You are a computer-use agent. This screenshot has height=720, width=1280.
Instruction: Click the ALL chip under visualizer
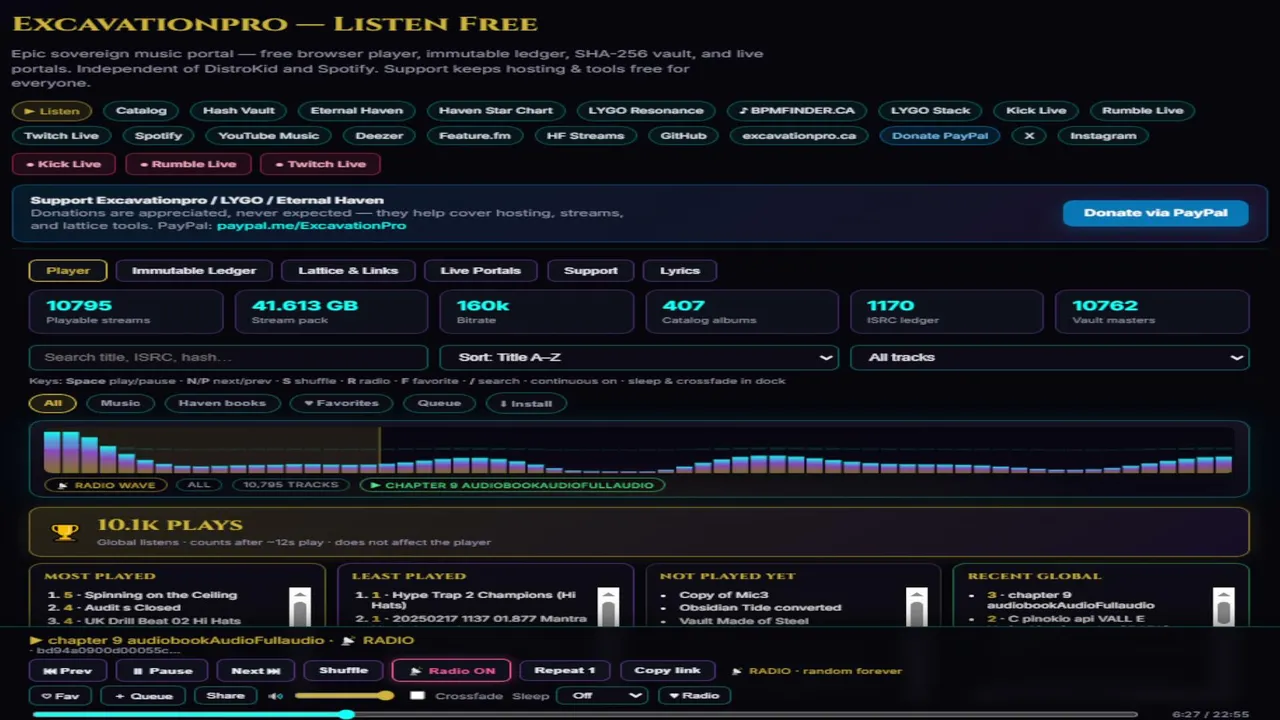point(199,485)
